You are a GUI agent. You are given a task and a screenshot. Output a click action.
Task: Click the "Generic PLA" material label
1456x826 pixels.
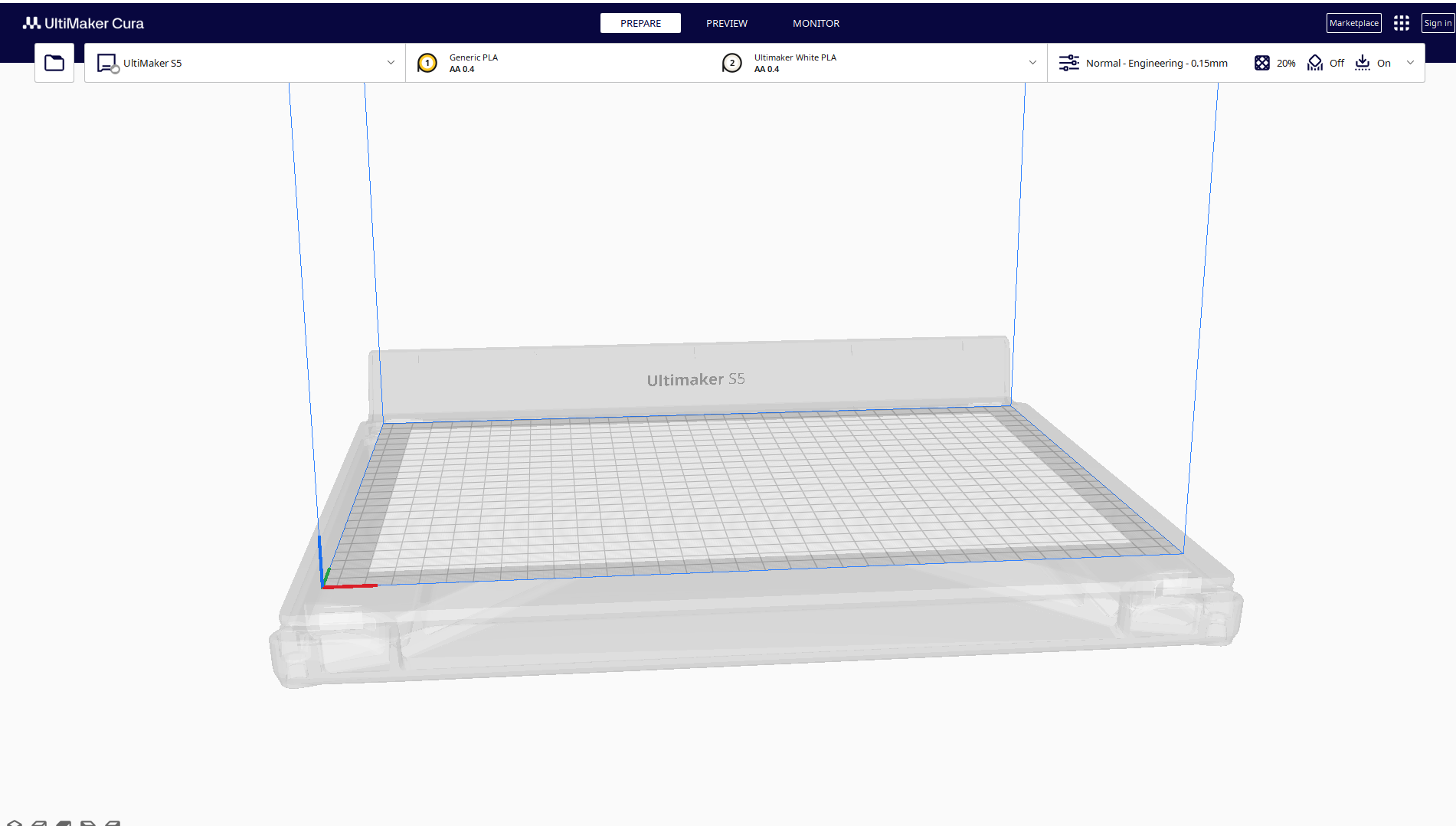pos(473,57)
